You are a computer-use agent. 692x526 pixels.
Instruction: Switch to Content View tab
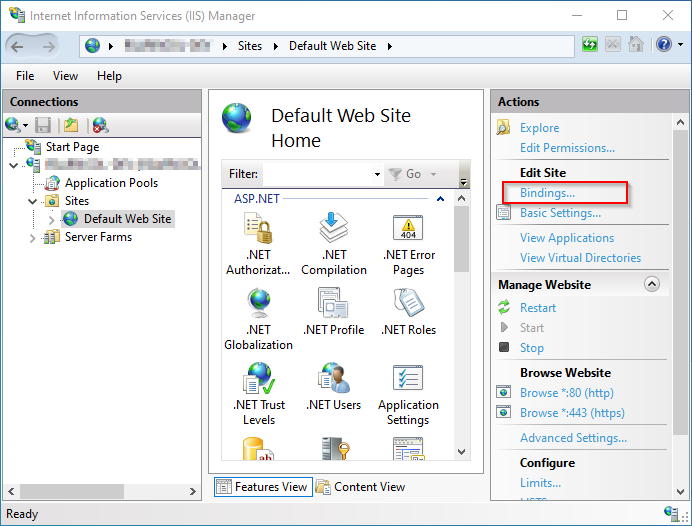[361, 487]
